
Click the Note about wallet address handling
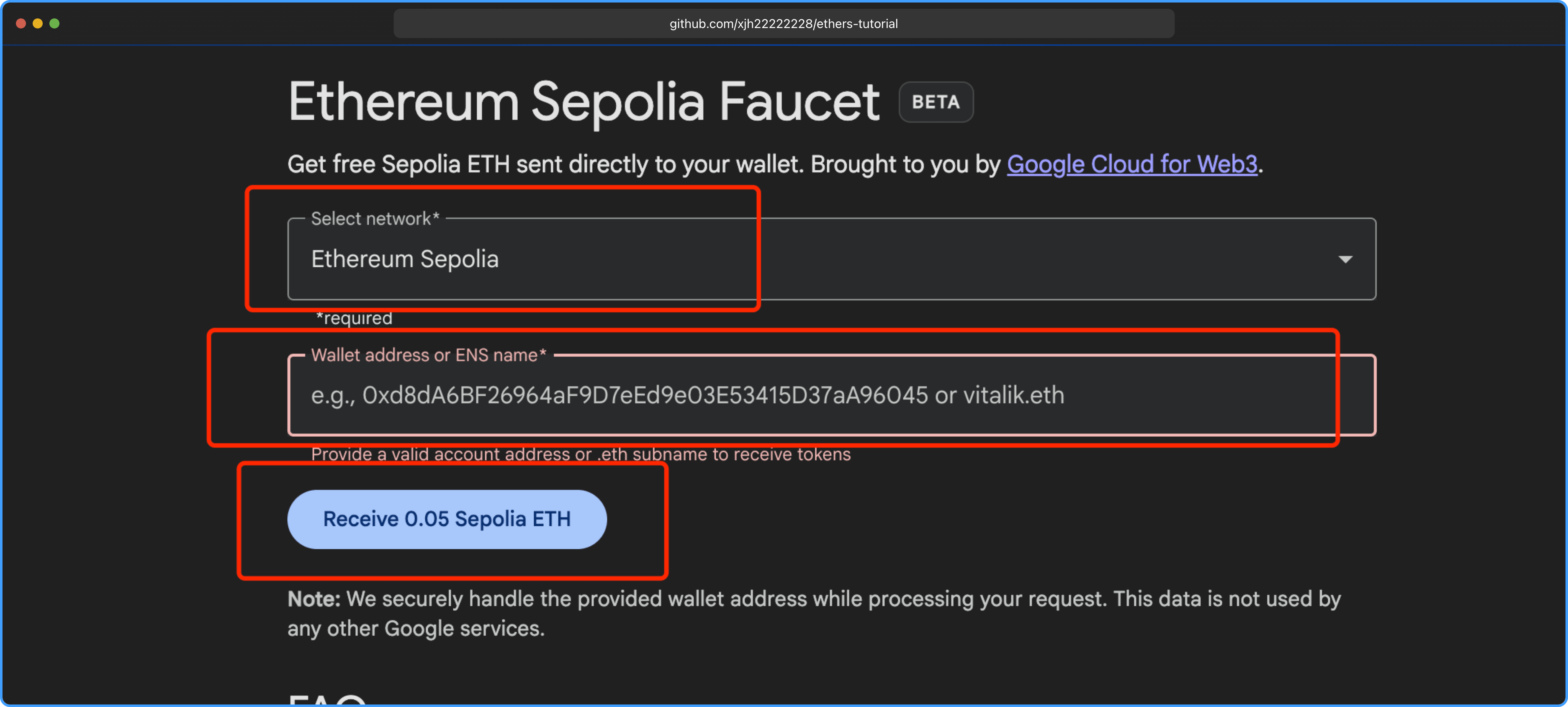pyautogui.click(x=814, y=613)
